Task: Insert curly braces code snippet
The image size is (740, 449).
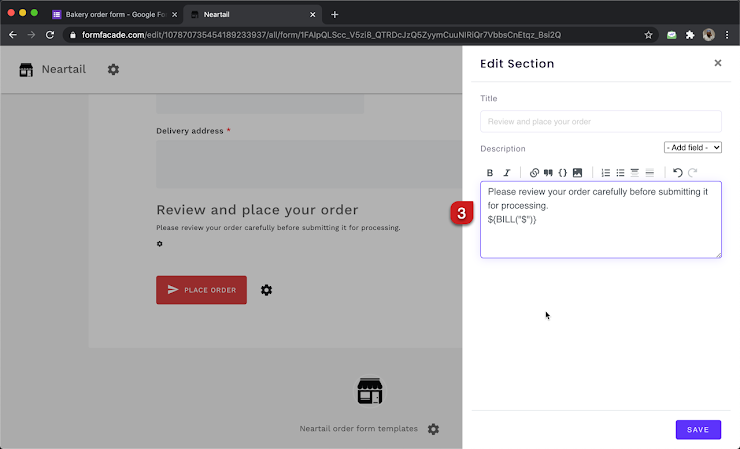Action: 563,173
